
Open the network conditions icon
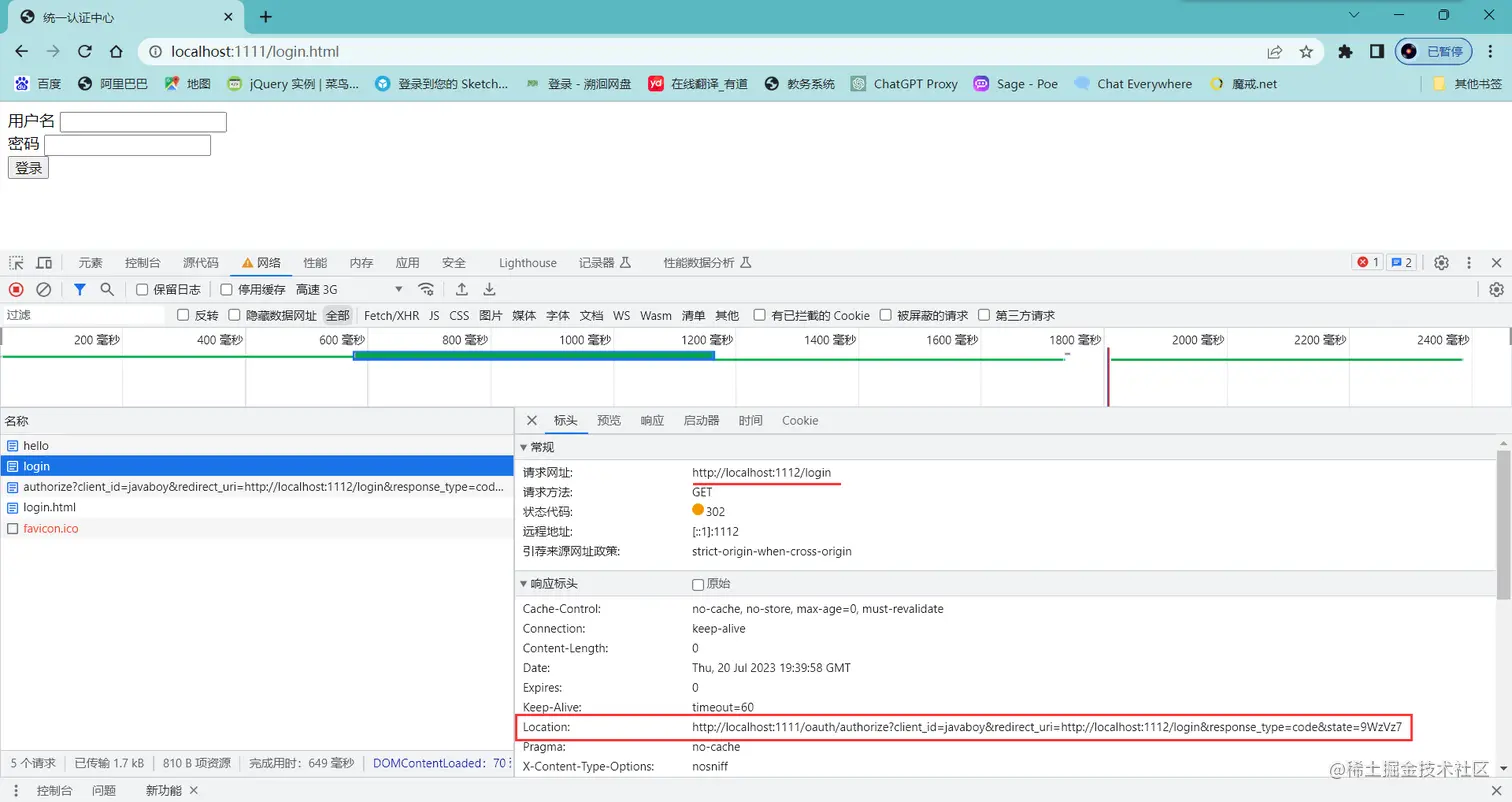(x=426, y=289)
